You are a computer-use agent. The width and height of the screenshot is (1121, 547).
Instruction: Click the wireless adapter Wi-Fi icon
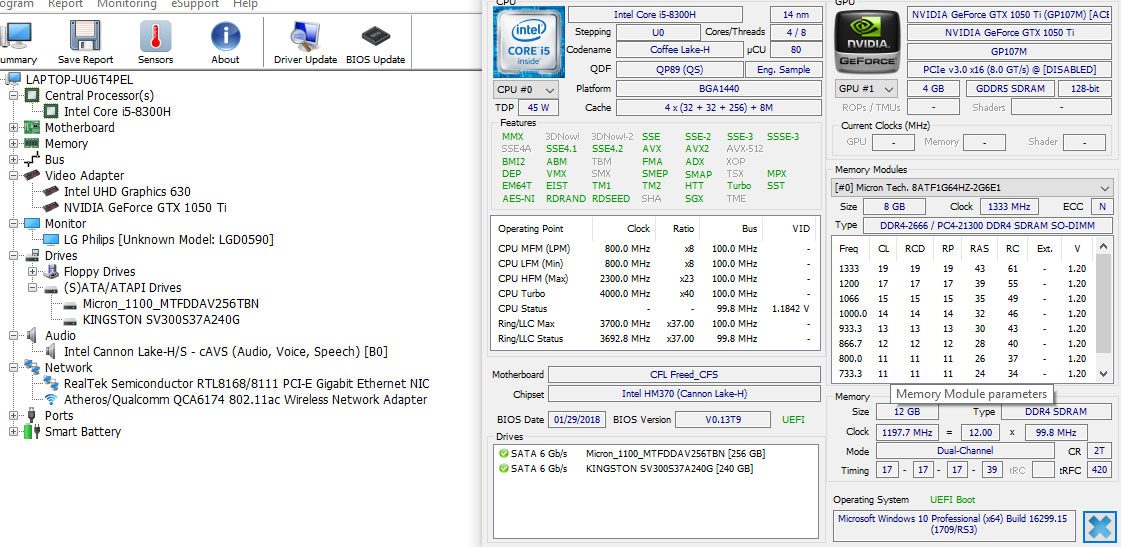pos(51,400)
